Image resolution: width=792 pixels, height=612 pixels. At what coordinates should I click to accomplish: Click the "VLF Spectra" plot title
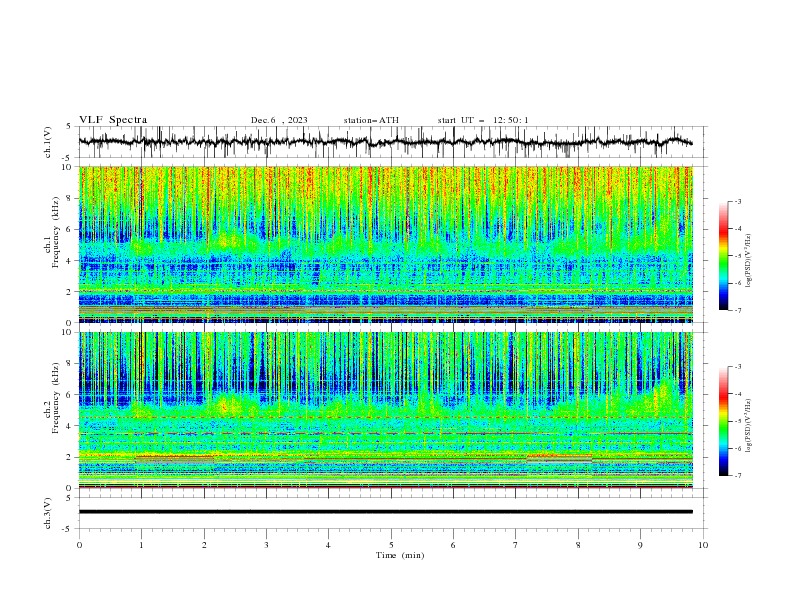click(113, 120)
